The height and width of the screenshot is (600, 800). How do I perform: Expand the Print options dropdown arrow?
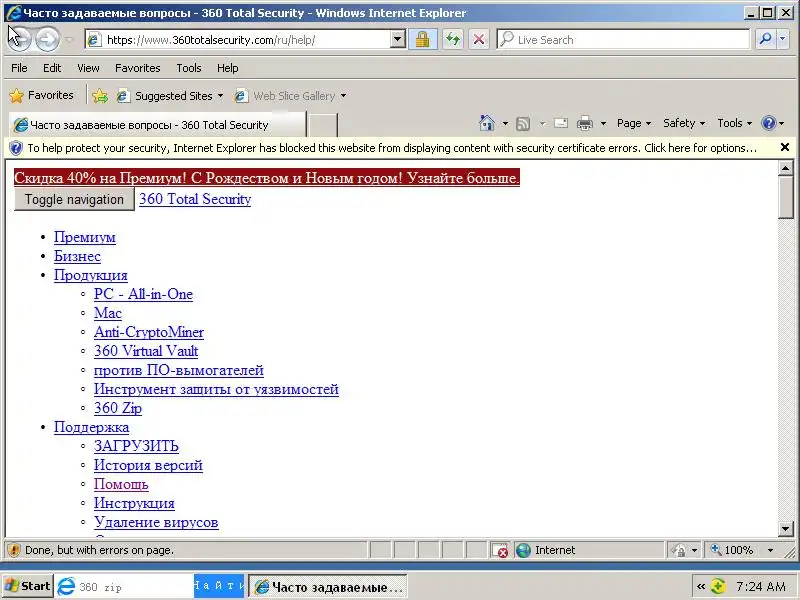(603, 123)
